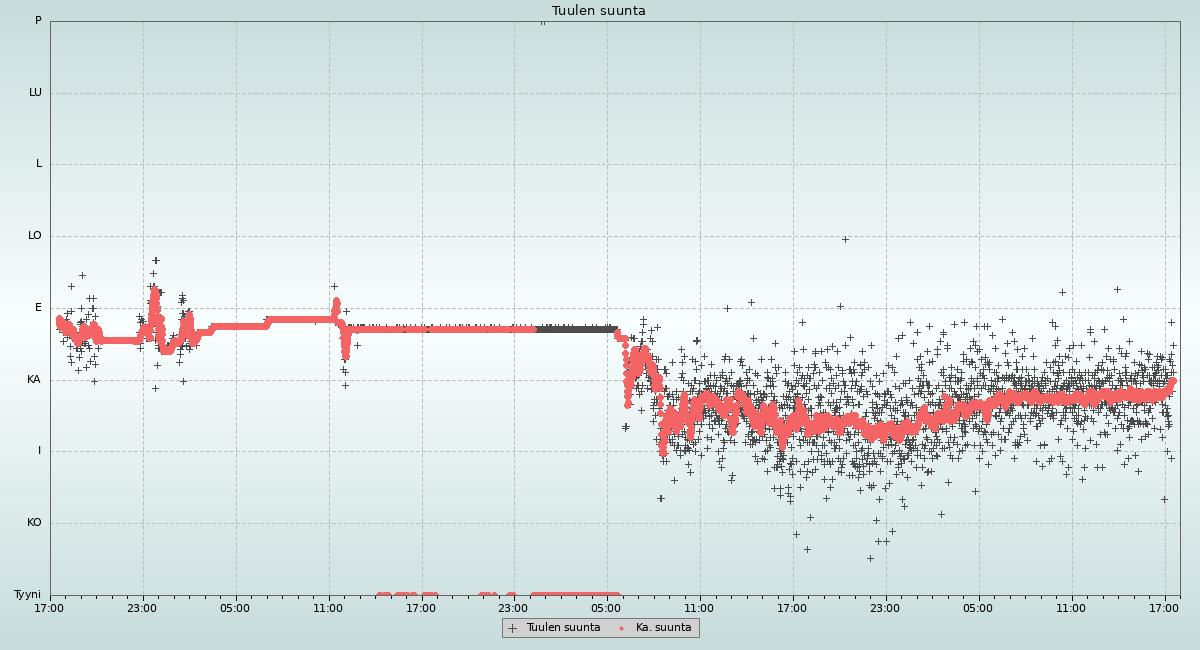1200x650 pixels.
Task: Select the 'E' y-axis label
Action: (x=39, y=308)
